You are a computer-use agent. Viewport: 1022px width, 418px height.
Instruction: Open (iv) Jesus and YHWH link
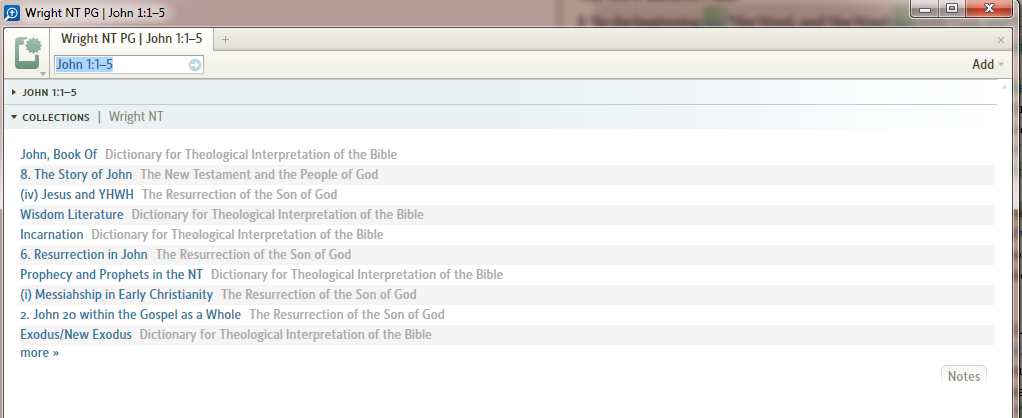pyautogui.click(x=77, y=194)
